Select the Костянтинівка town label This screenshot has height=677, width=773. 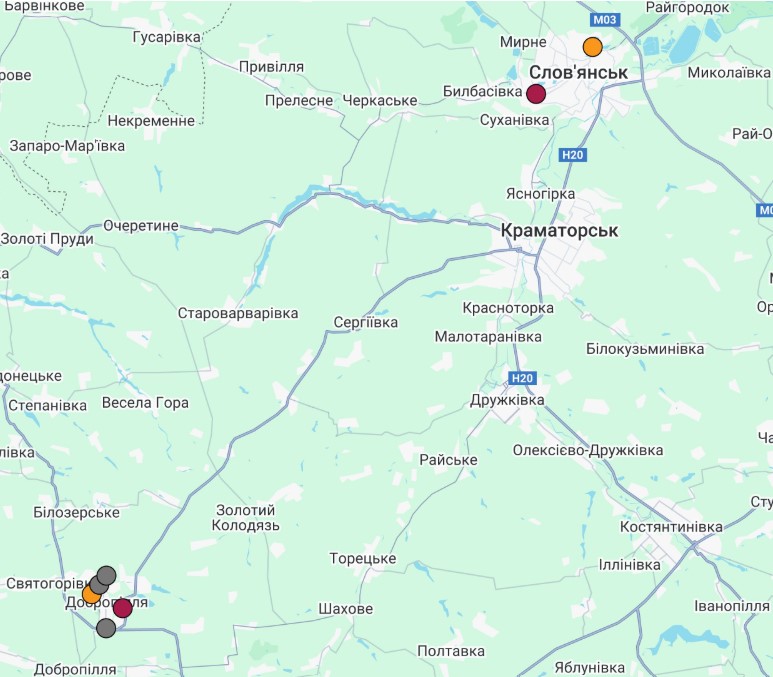pyautogui.click(x=671, y=527)
